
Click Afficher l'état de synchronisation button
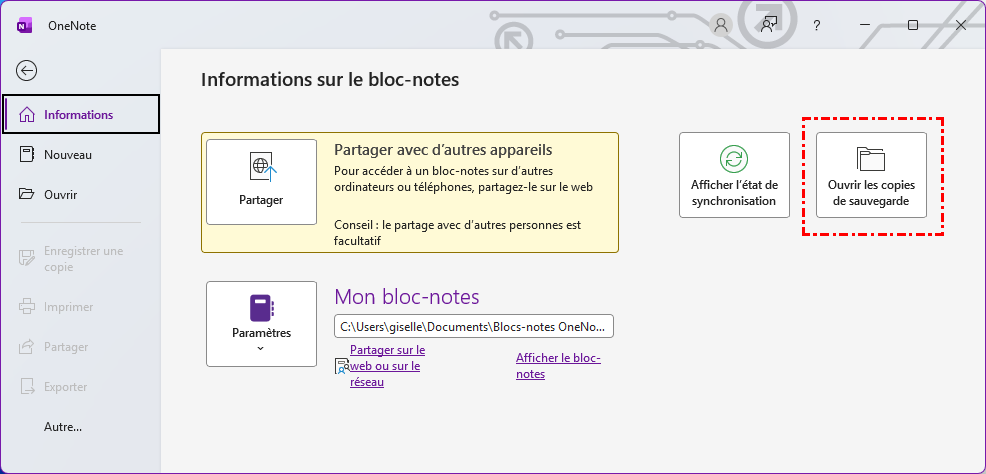[x=734, y=175]
